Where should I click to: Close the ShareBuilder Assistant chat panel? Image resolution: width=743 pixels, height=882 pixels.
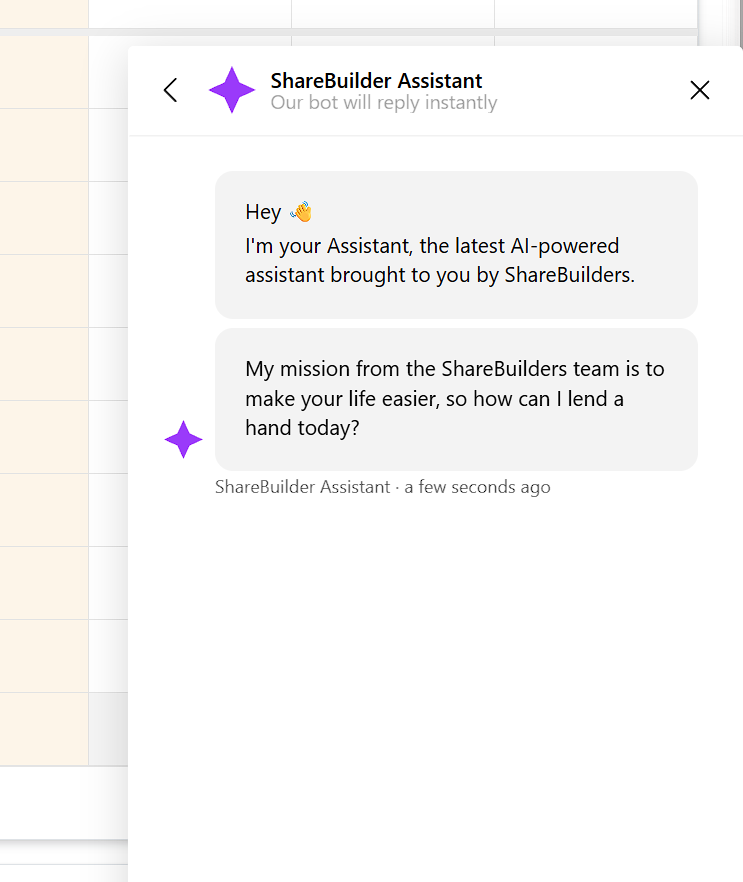click(x=700, y=90)
